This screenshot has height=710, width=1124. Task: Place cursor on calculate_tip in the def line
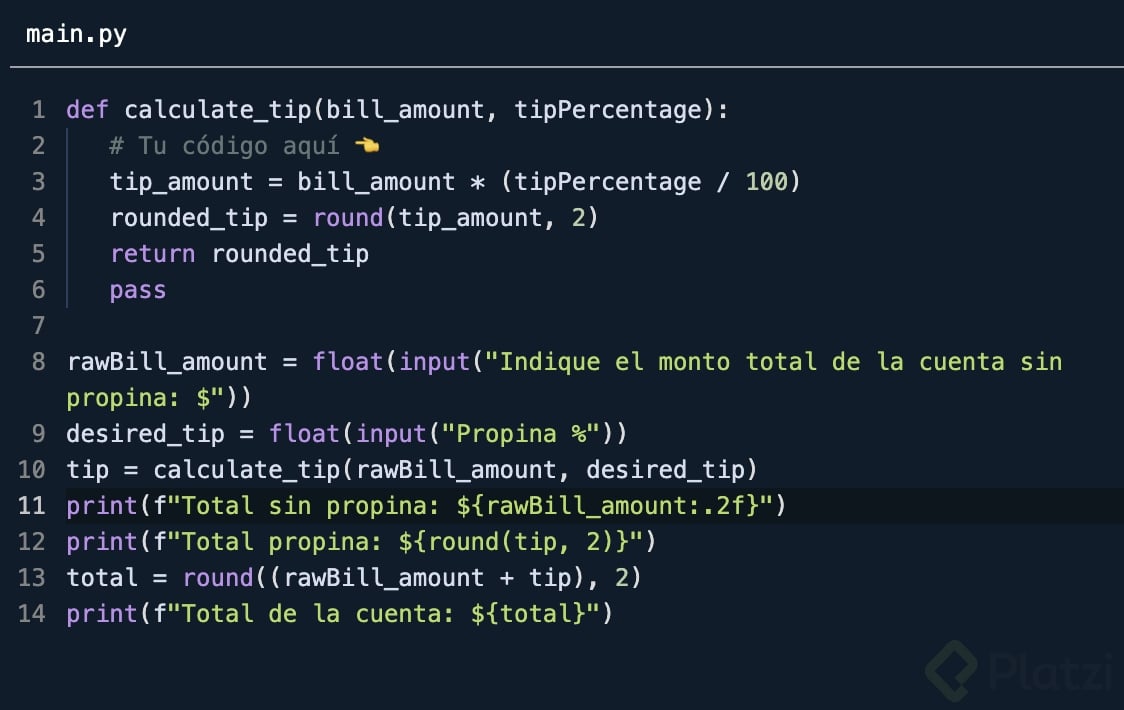point(217,110)
